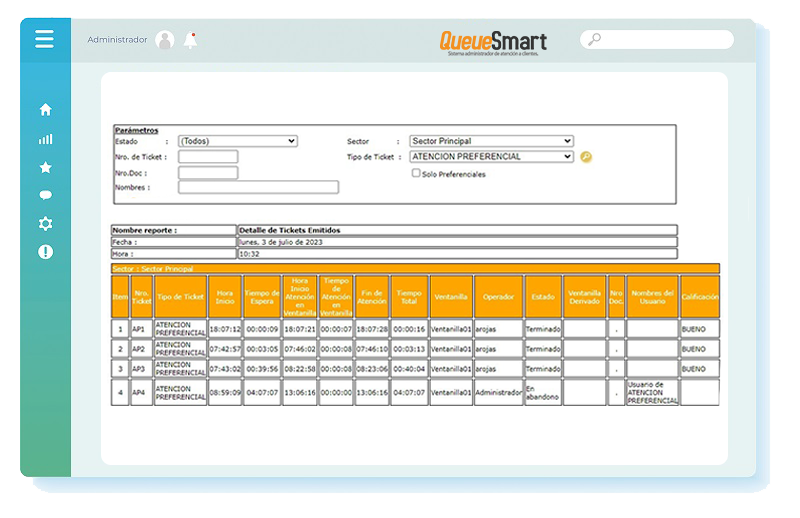Go to Home via sidebar icon
The height and width of the screenshot is (518, 800).
tap(45, 110)
